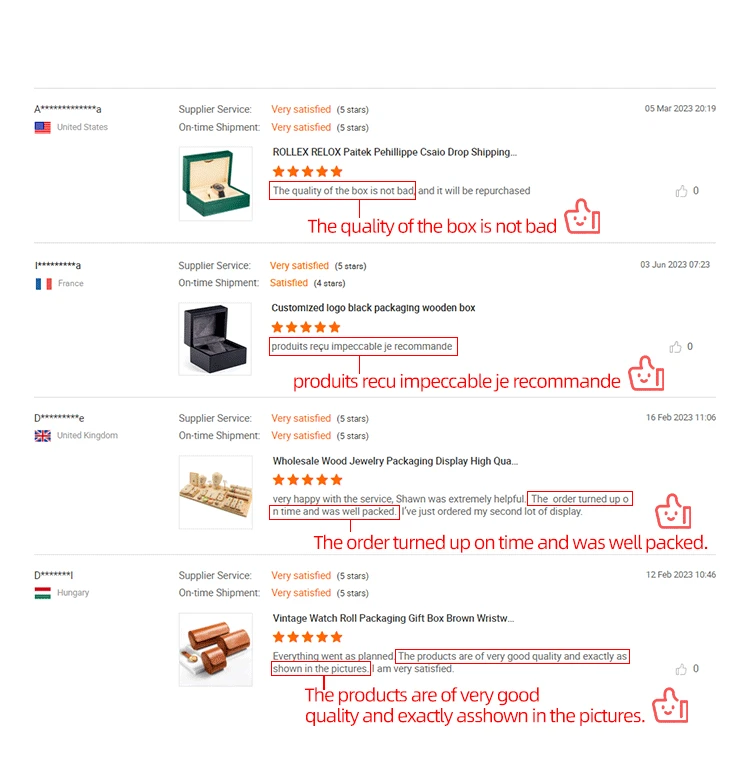Click the reviewer name D*********e
The height and width of the screenshot is (773, 750).
[x=59, y=419]
